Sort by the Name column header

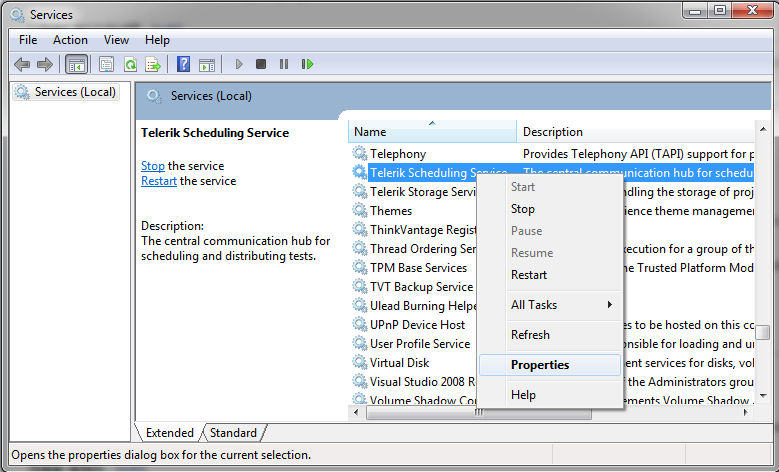pos(432,132)
